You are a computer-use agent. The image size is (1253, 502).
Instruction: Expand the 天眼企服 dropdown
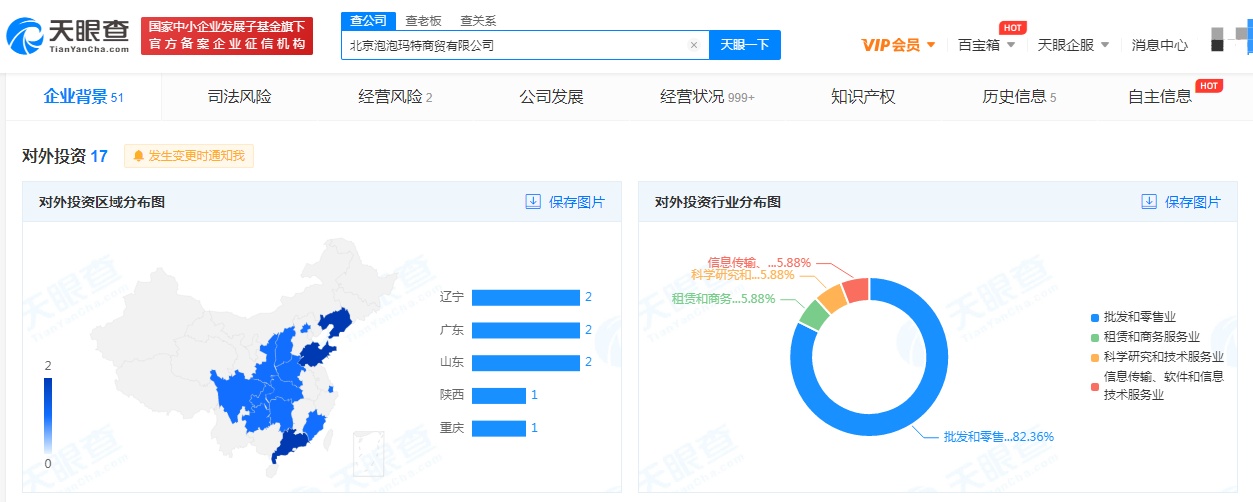coord(1073,45)
